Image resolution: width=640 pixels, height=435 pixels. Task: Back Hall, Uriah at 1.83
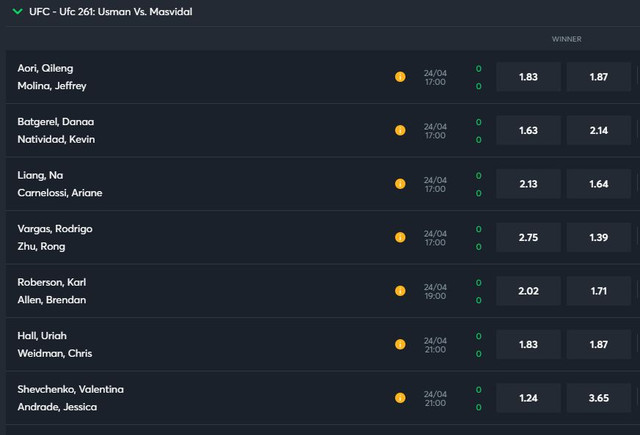[x=528, y=344]
